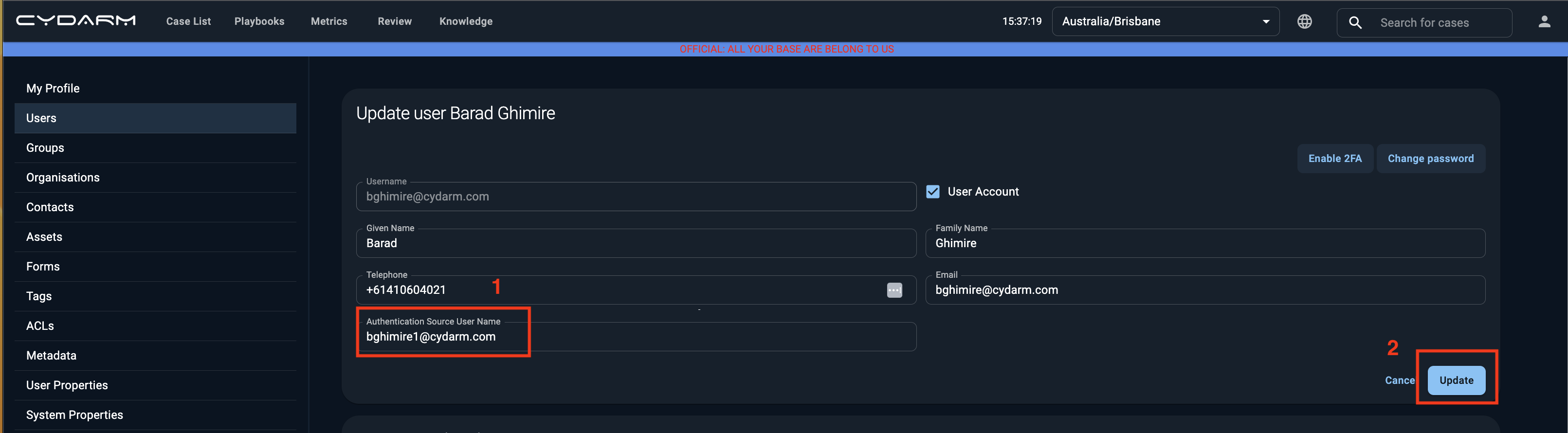Focus the Family Name field
This screenshot has height=433, width=1568.
click(x=1205, y=243)
